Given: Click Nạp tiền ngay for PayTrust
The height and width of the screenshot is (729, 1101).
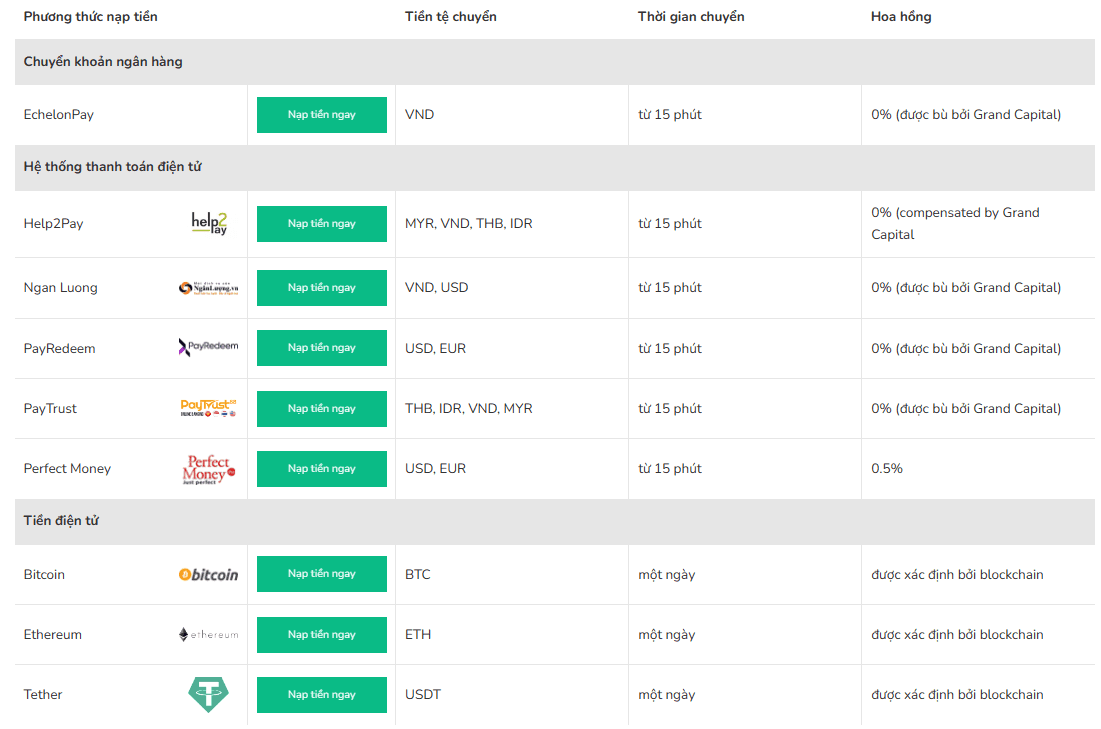Looking at the screenshot, I should point(322,409).
